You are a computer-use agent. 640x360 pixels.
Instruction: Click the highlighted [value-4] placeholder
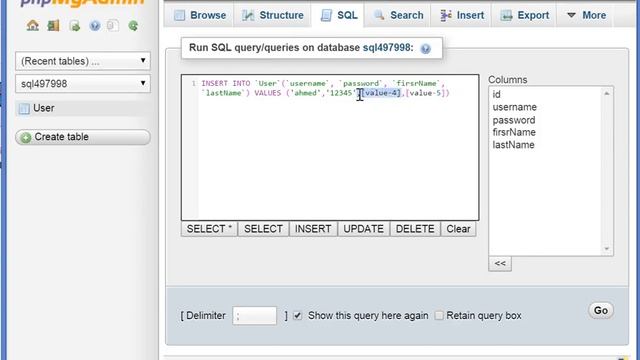pyautogui.click(x=382, y=93)
